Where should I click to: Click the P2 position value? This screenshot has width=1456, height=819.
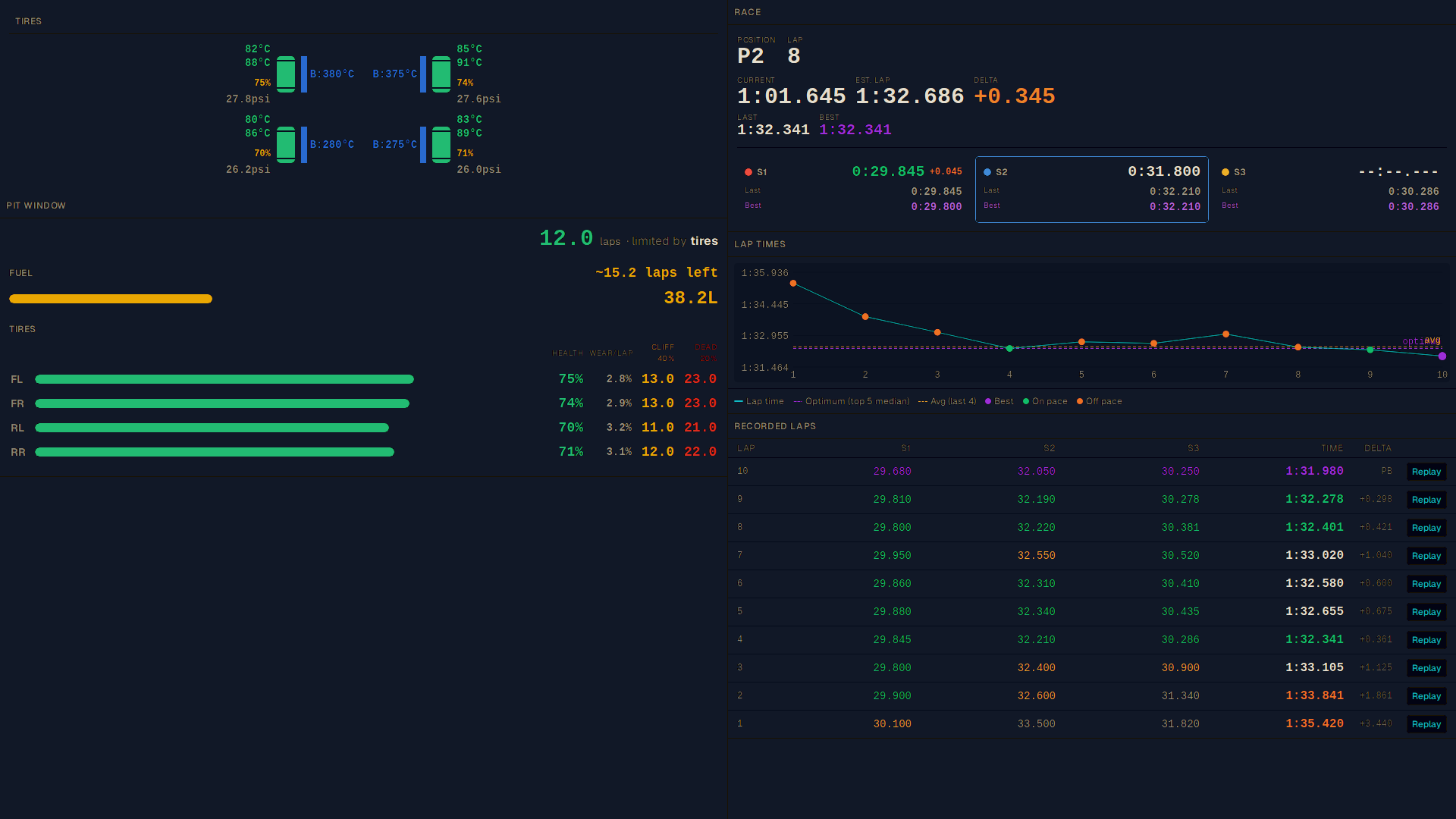click(x=751, y=56)
